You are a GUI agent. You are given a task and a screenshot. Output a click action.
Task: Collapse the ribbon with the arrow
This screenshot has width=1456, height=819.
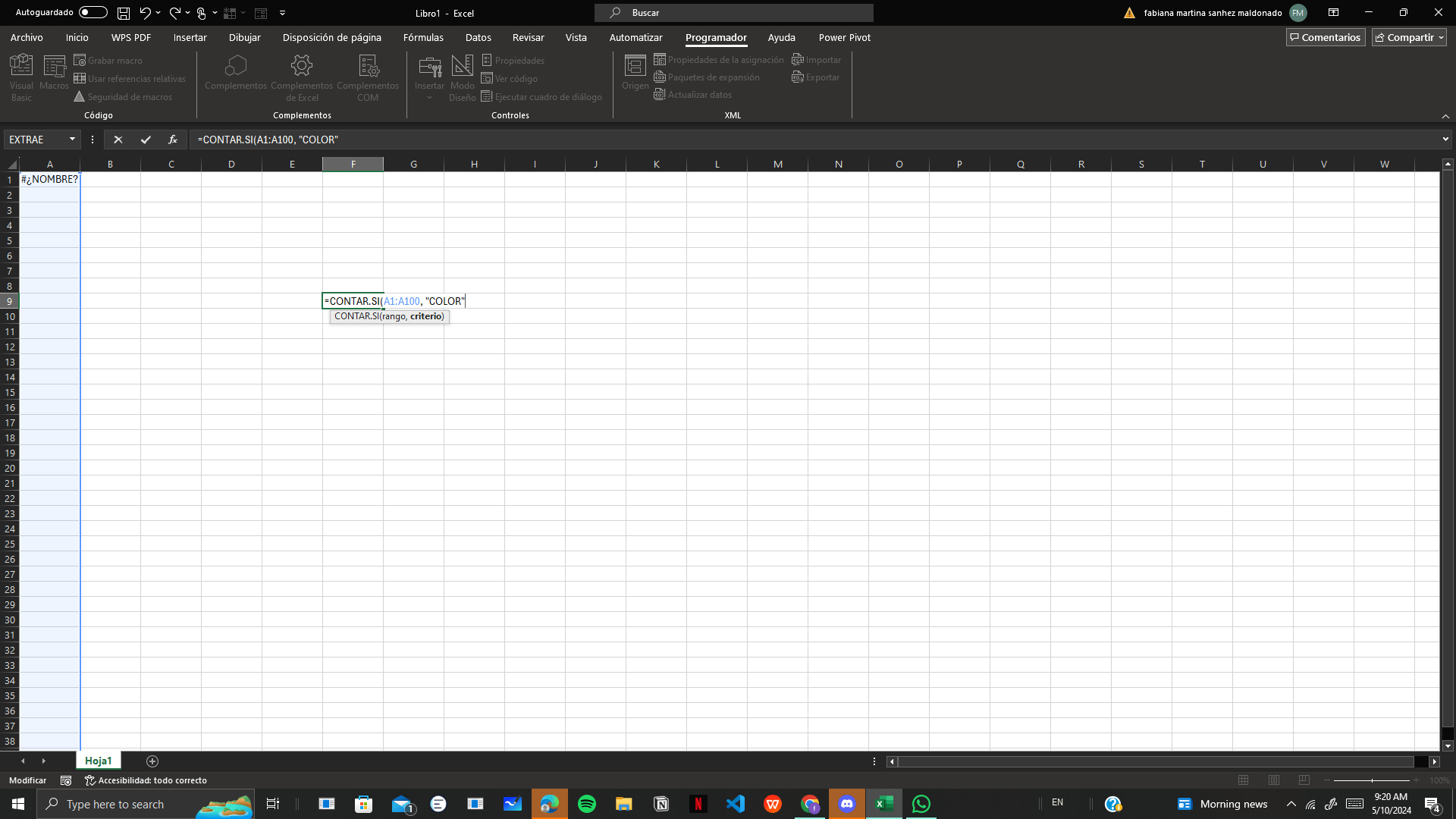(1445, 116)
